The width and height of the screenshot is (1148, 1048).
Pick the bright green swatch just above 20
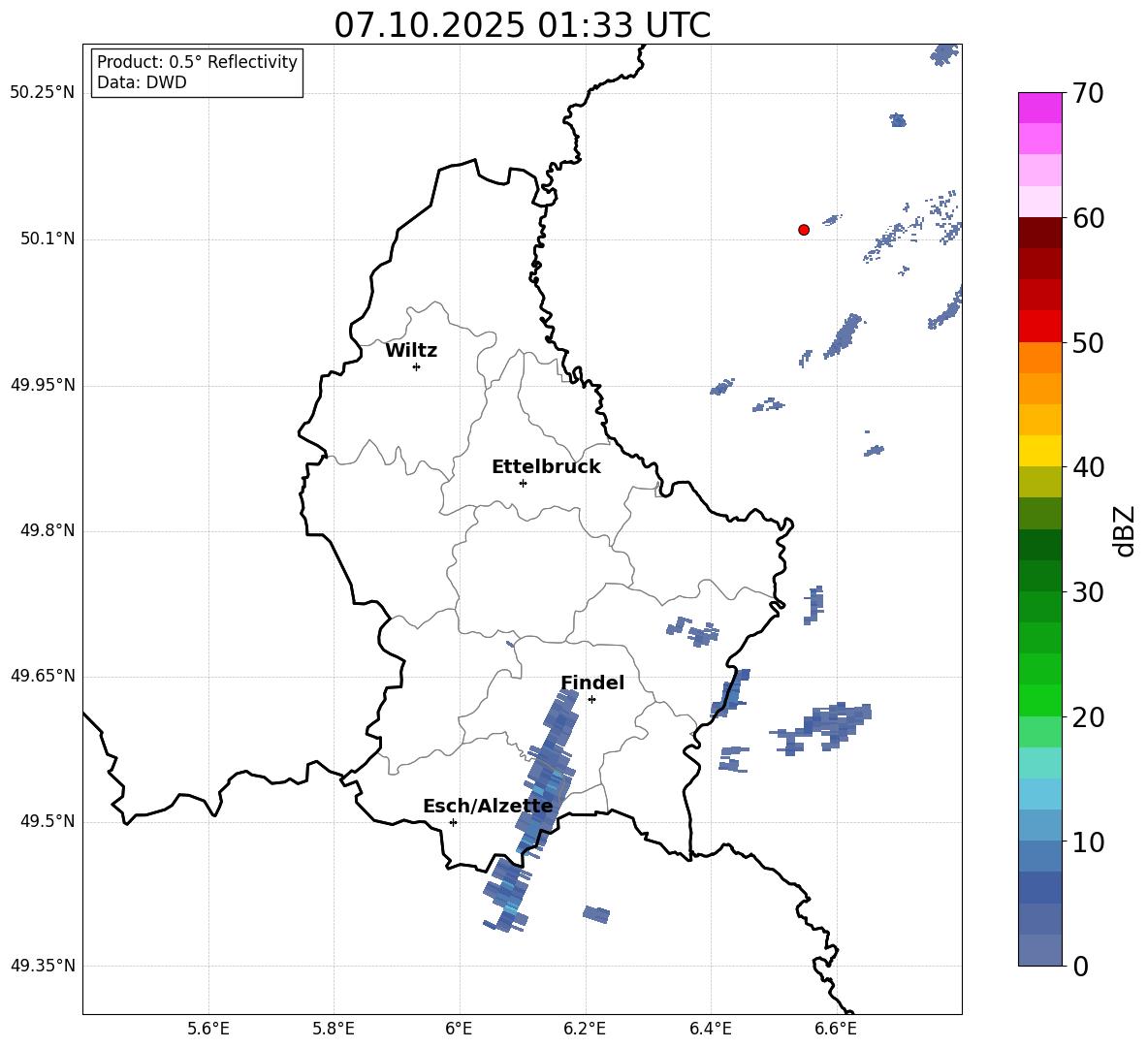tap(1039, 700)
